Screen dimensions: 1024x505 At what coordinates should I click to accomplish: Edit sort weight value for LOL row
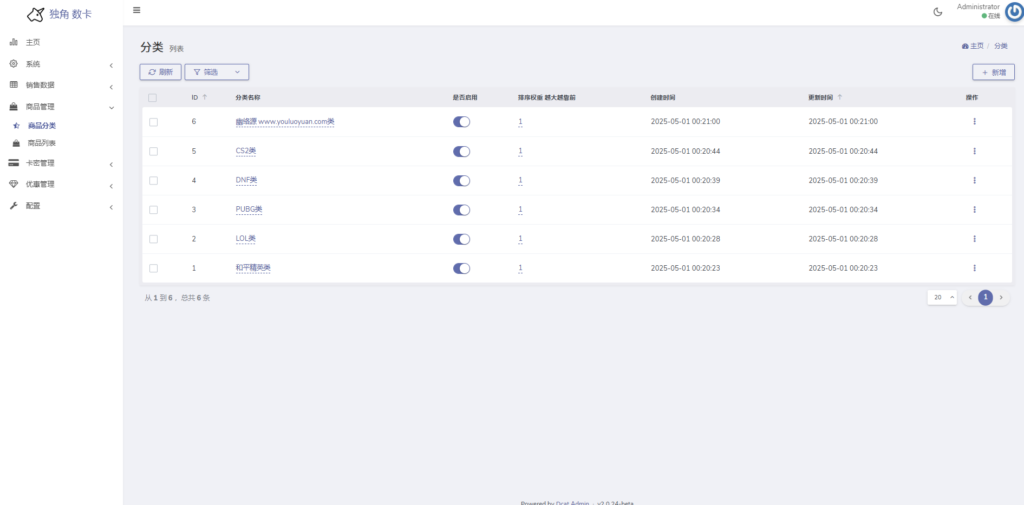520,239
